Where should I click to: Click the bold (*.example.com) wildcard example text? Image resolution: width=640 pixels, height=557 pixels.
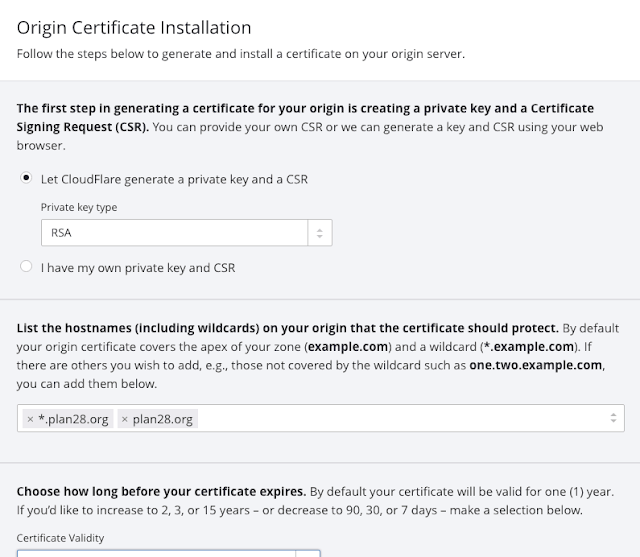pos(487,346)
